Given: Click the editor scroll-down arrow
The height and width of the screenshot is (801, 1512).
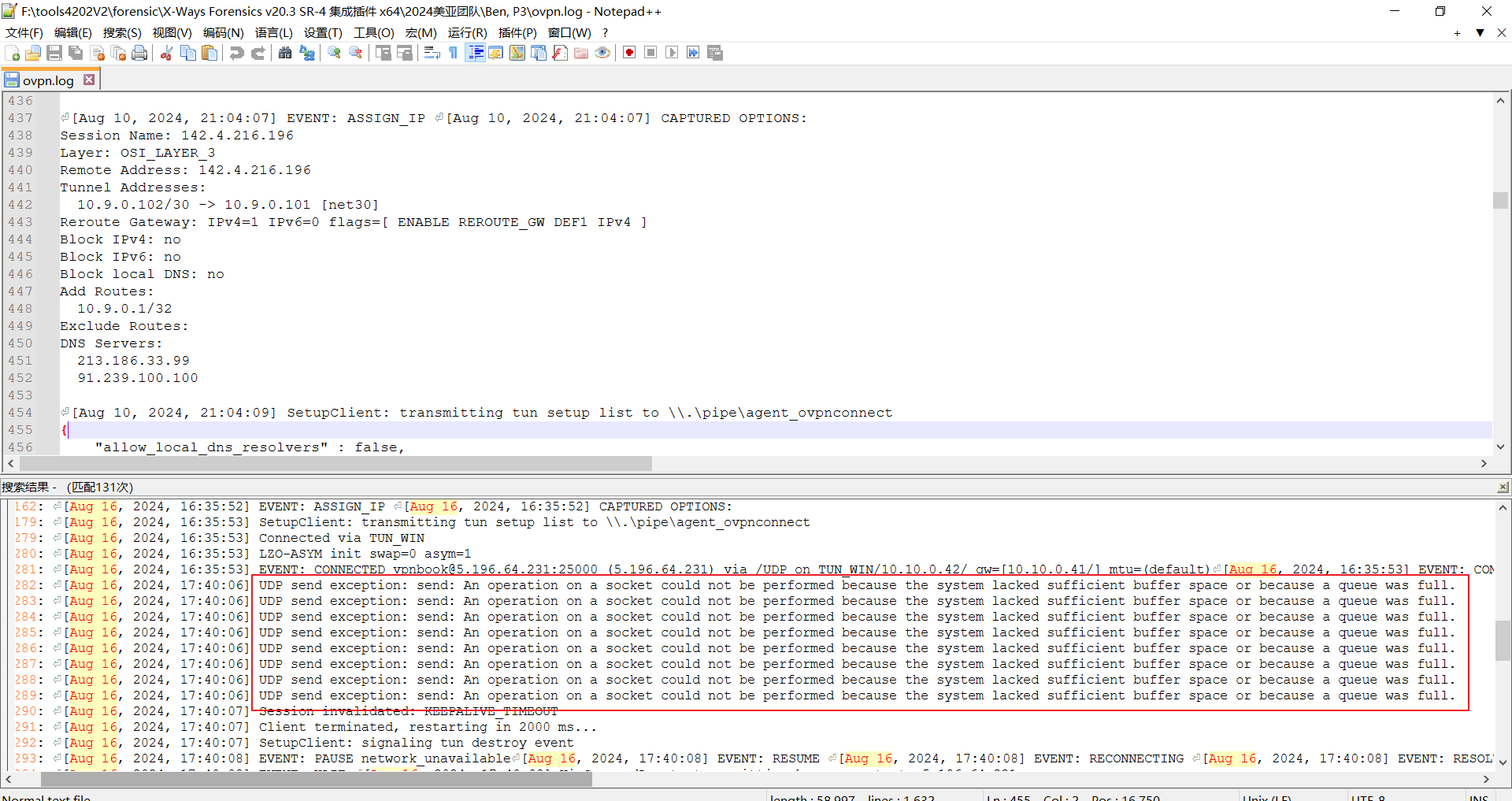Looking at the screenshot, I should 1500,447.
